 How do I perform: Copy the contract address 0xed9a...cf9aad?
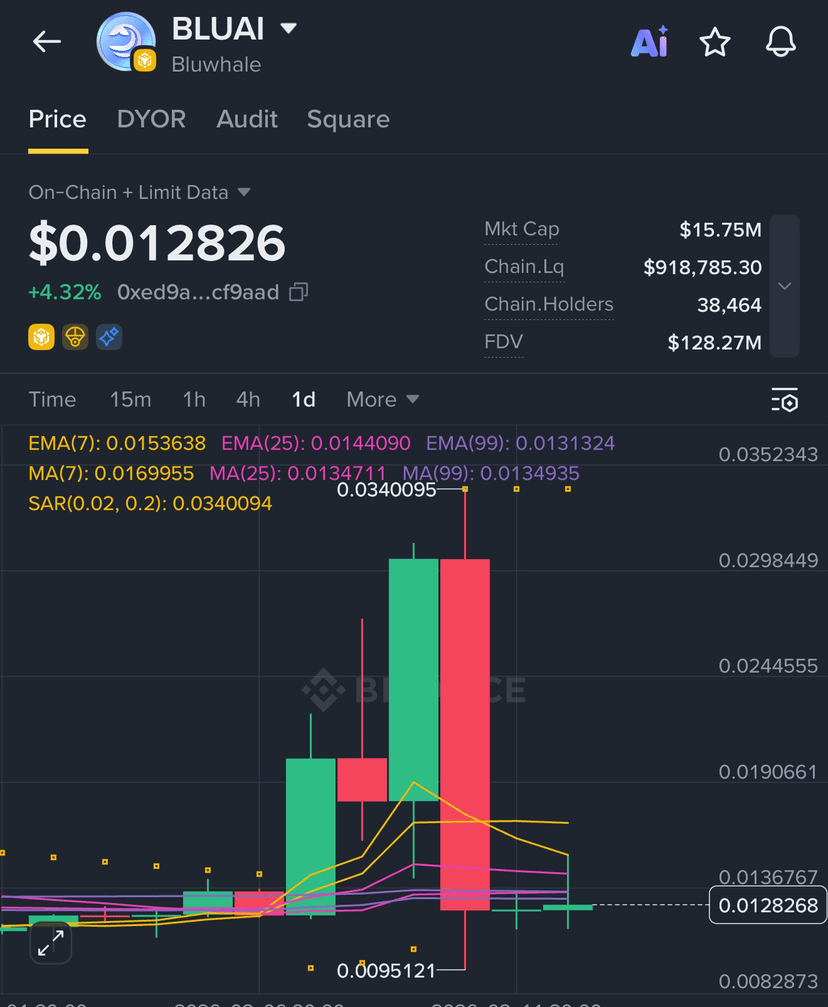299,292
